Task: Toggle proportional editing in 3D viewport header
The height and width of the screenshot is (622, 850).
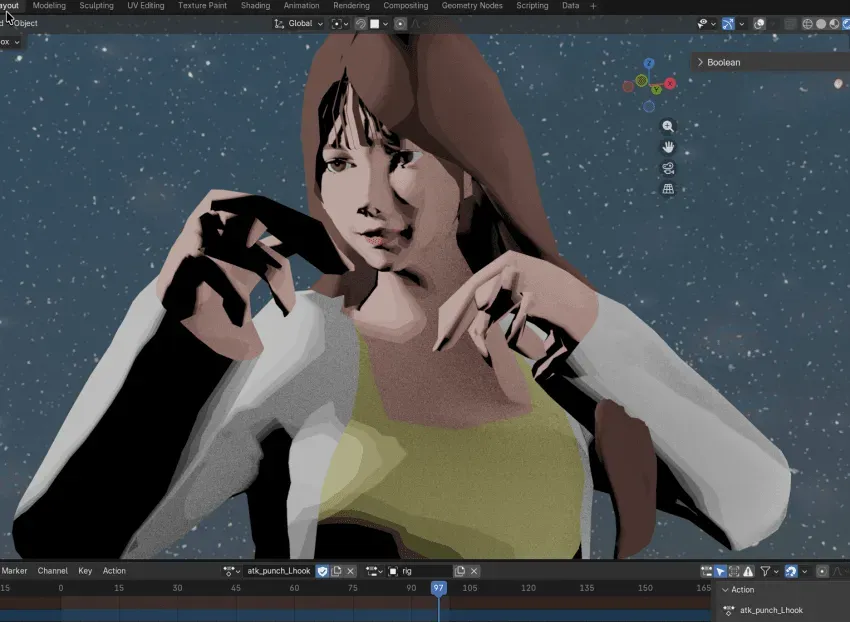Action: [x=401, y=24]
